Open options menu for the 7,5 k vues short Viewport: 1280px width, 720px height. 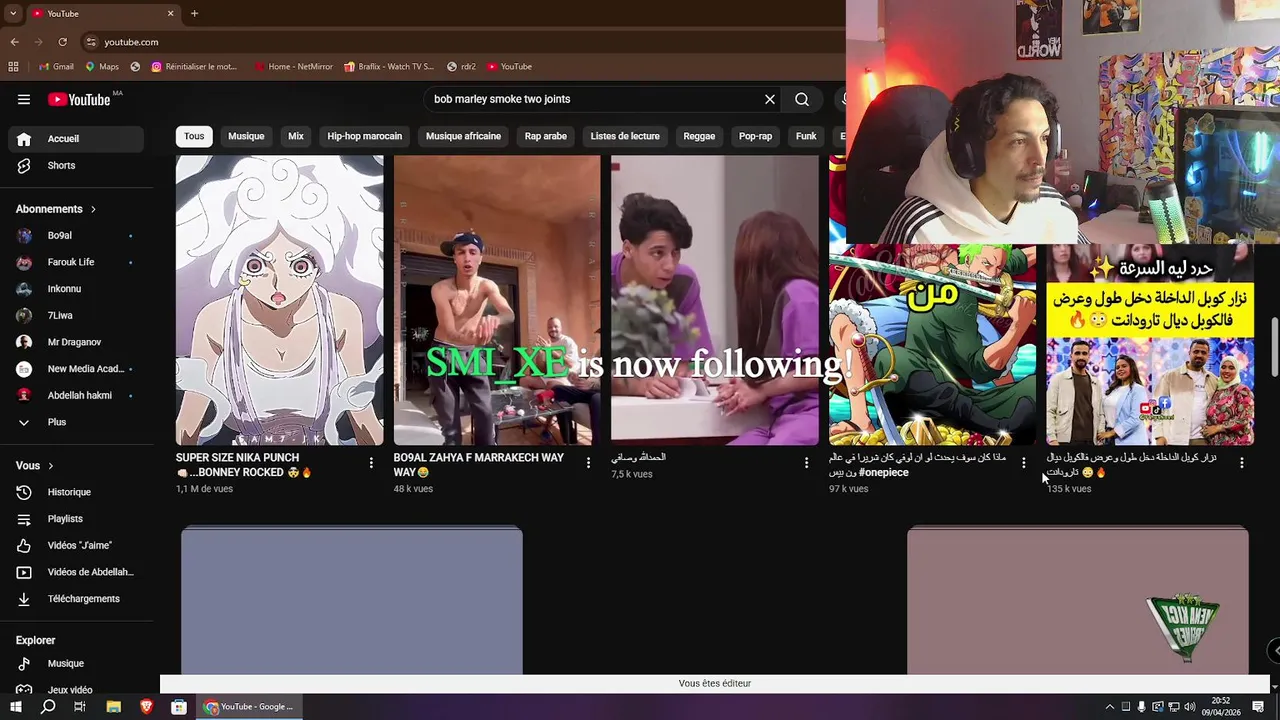pyautogui.click(x=806, y=463)
